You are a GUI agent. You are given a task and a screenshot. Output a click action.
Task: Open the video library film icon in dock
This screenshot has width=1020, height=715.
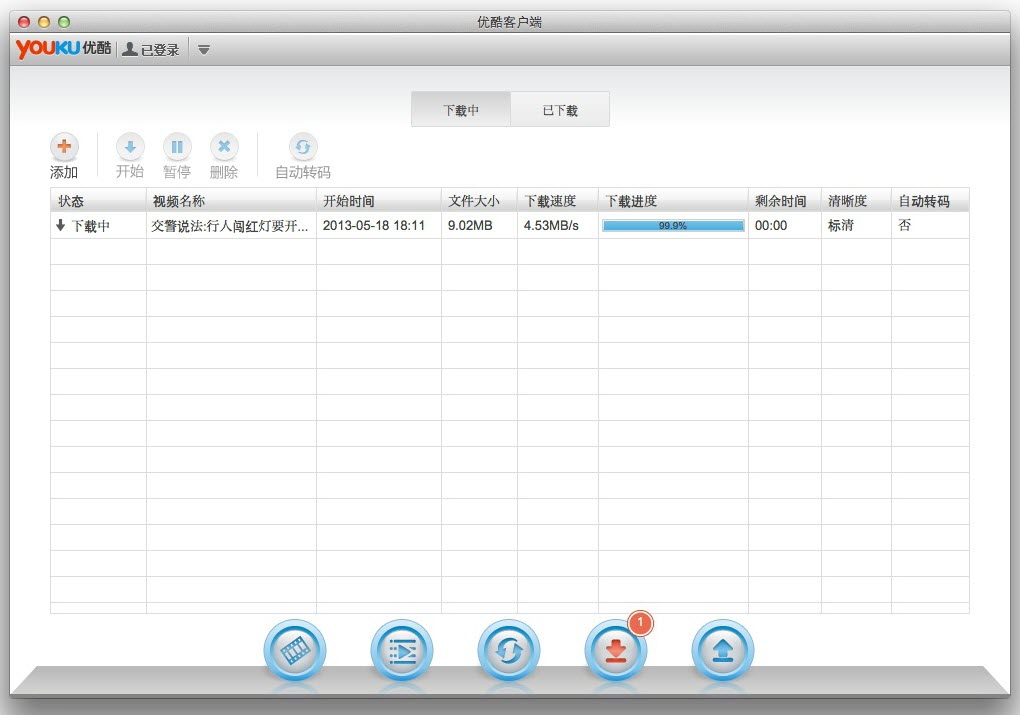[295, 650]
